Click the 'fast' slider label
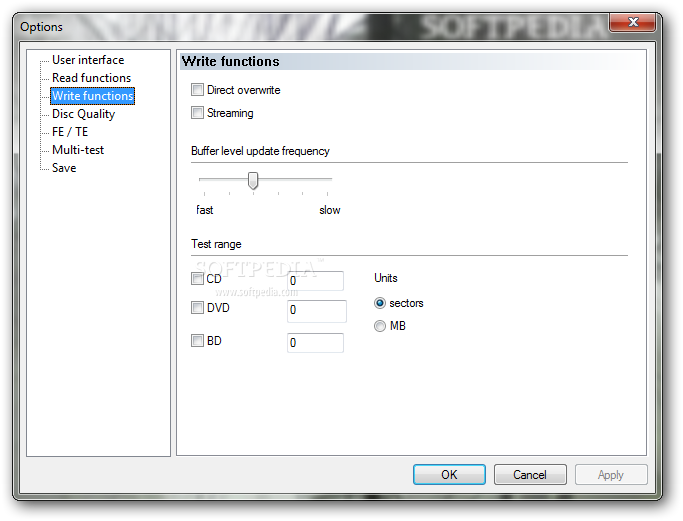Viewport: 683px width, 521px height. click(204, 210)
